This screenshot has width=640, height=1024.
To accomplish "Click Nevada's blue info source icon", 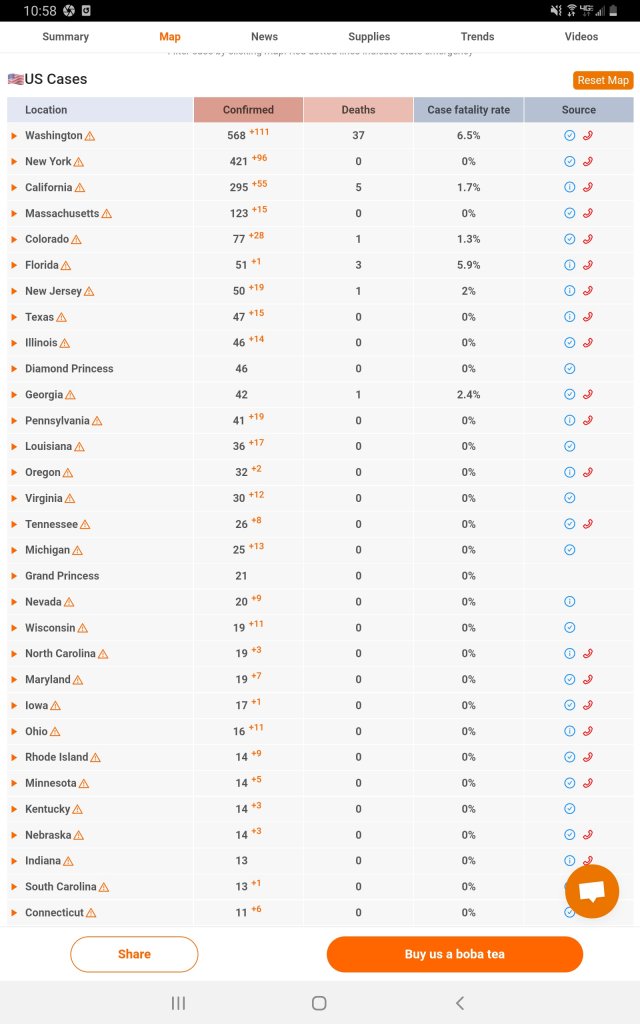I will coord(569,601).
